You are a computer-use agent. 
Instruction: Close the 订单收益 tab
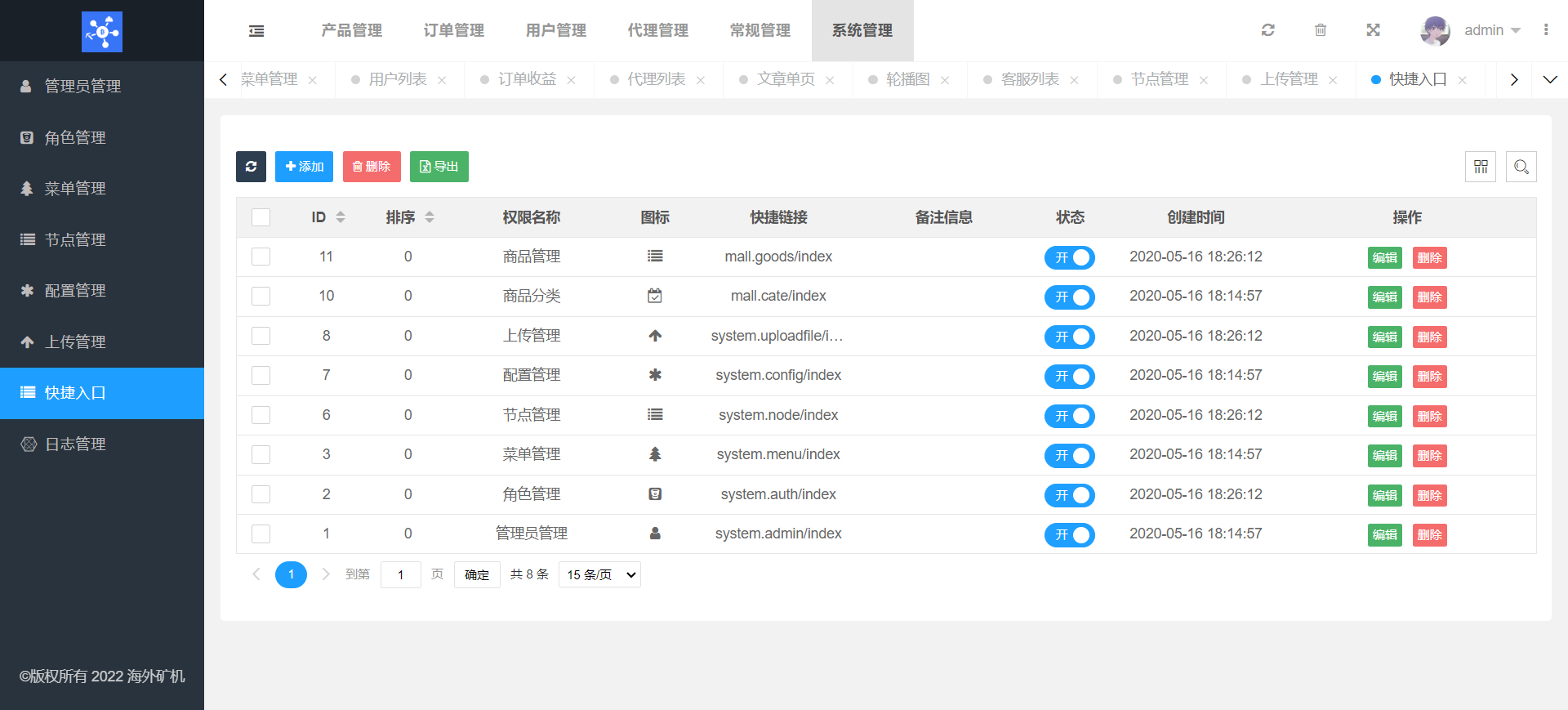coord(571,80)
